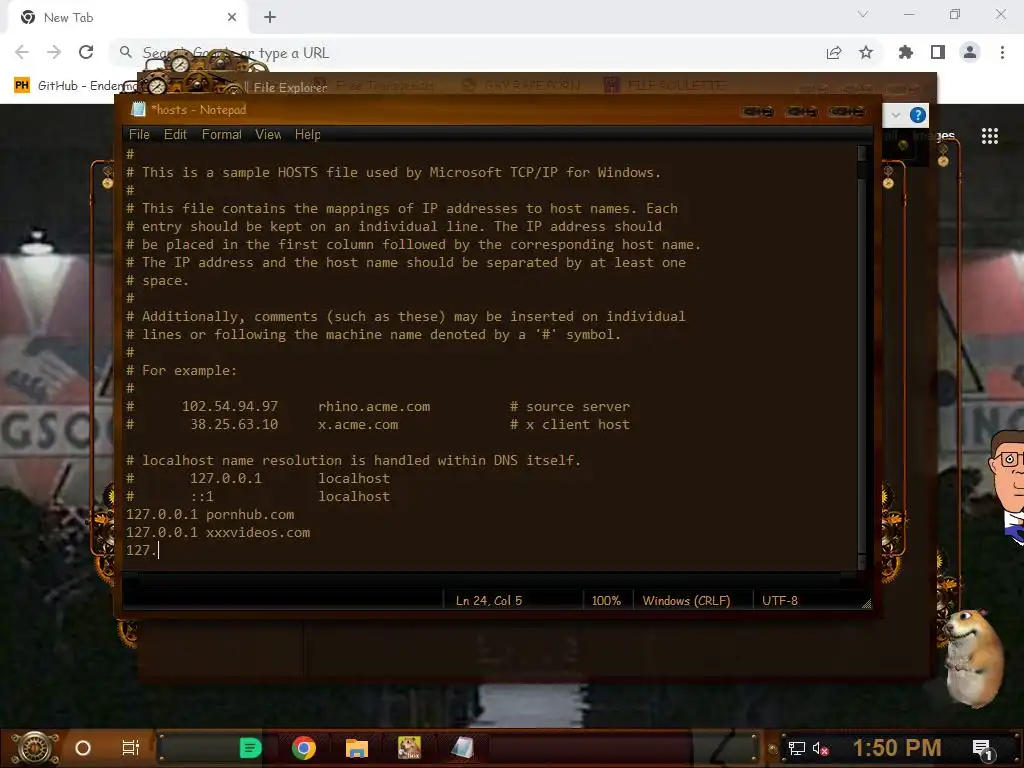This screenshot has height=768, width=1024.
Task: Maximize the hosts Notepad window
Action: [802, 112]
